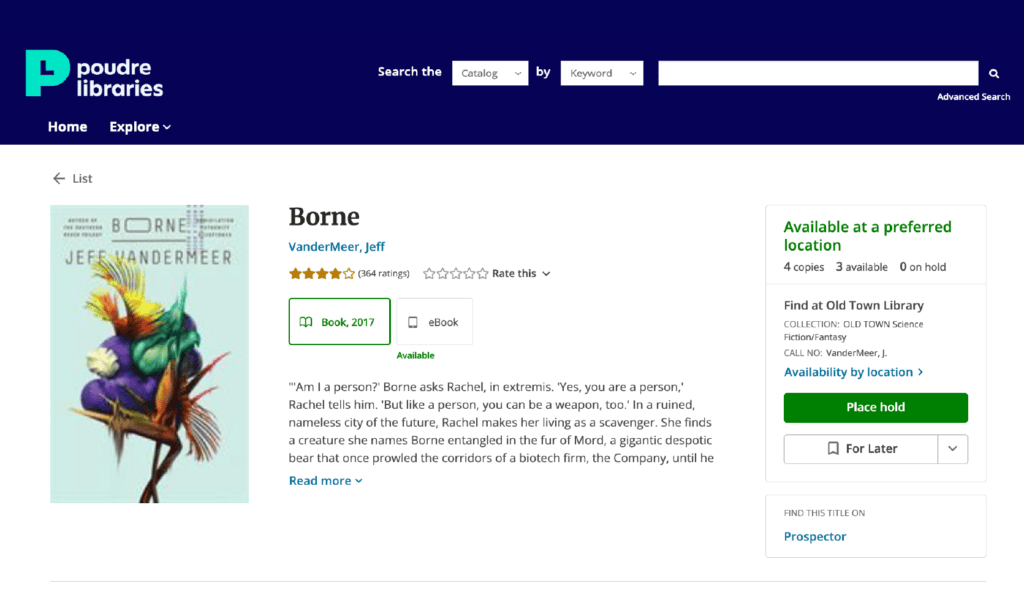1024x589 pixels.
Task: Click the search magnifier icon
Action: [994, 73]
